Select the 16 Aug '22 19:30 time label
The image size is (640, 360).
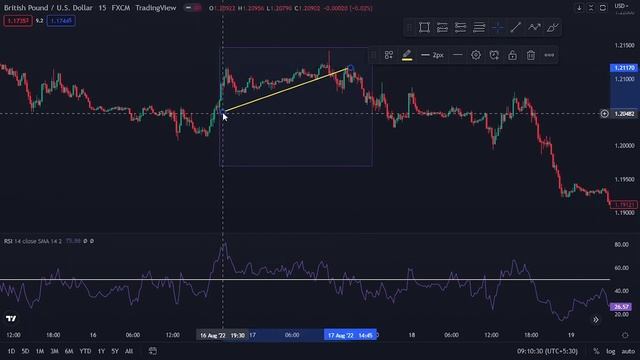coord(222,336)
